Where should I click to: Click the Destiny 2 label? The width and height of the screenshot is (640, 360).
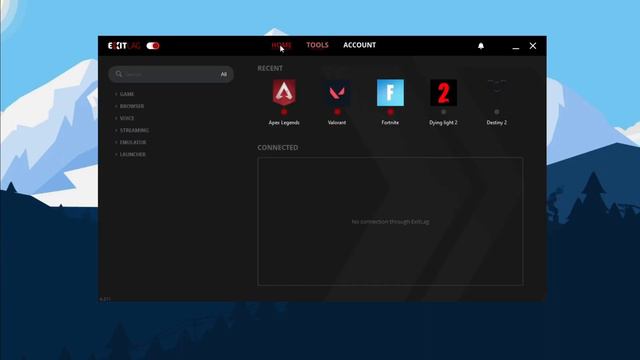[x=497, y=122]
